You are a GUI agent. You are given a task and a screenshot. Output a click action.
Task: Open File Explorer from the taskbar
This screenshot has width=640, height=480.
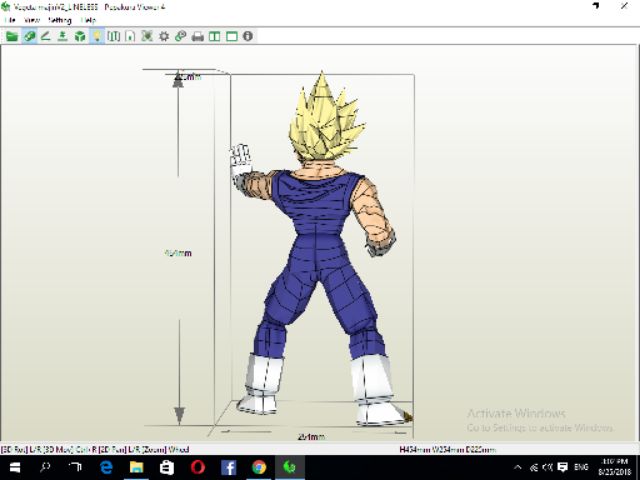click(137, 467)
